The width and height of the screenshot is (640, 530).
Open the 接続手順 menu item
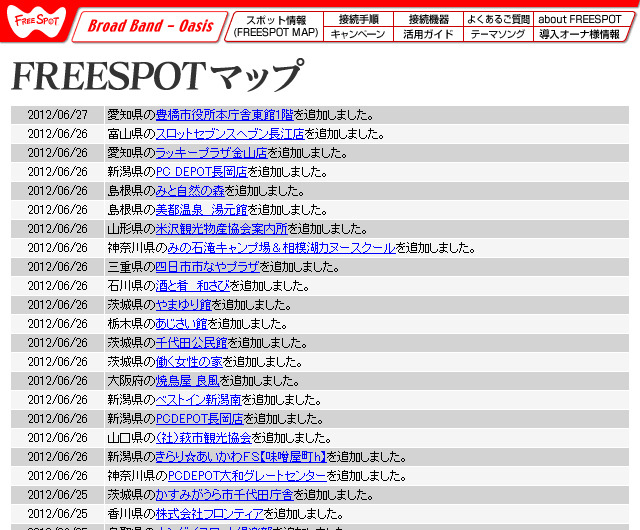tap(358, 19)
